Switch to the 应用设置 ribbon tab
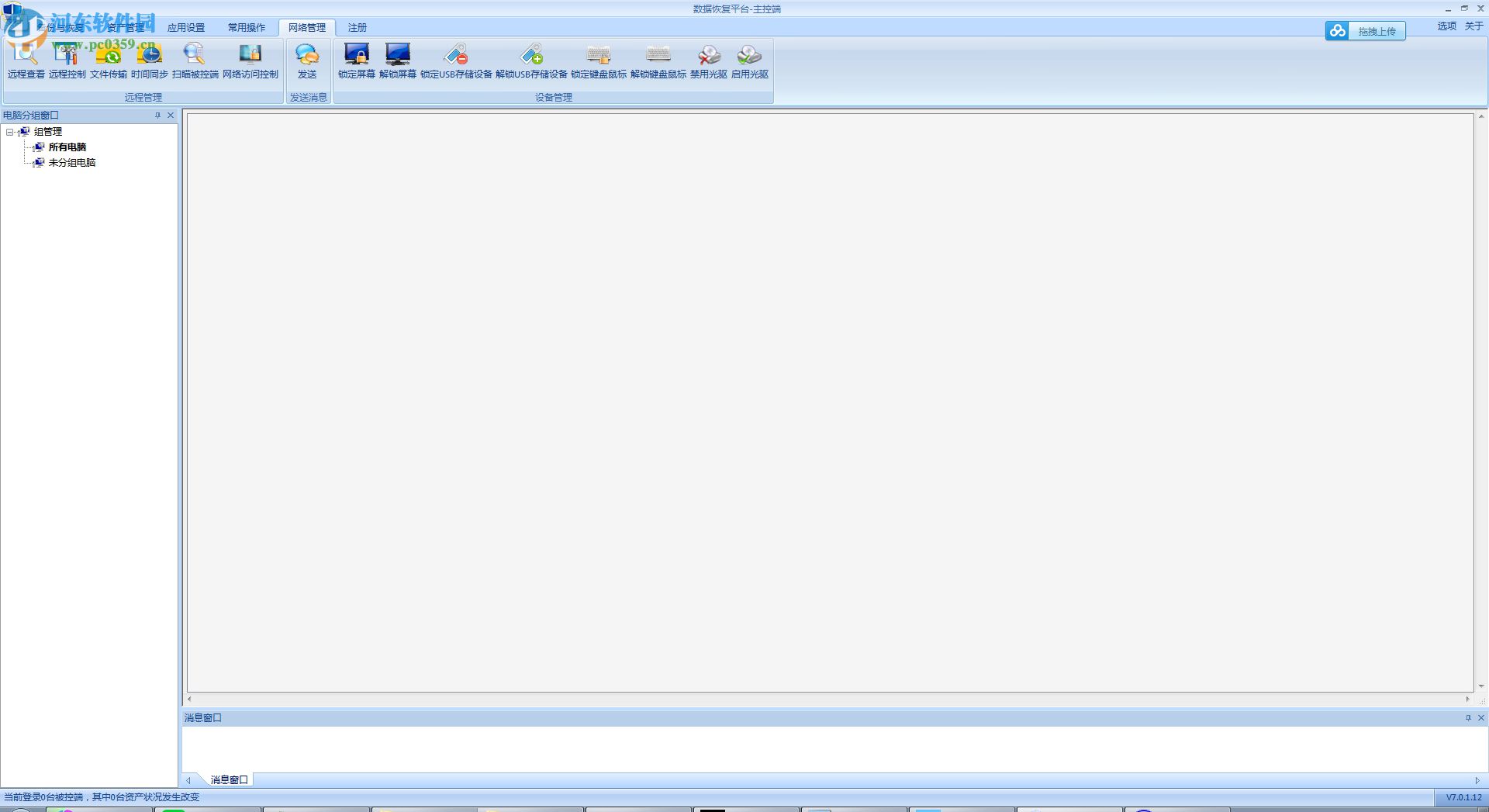This screenshot has width=1489, height=812. pos(186,27)
